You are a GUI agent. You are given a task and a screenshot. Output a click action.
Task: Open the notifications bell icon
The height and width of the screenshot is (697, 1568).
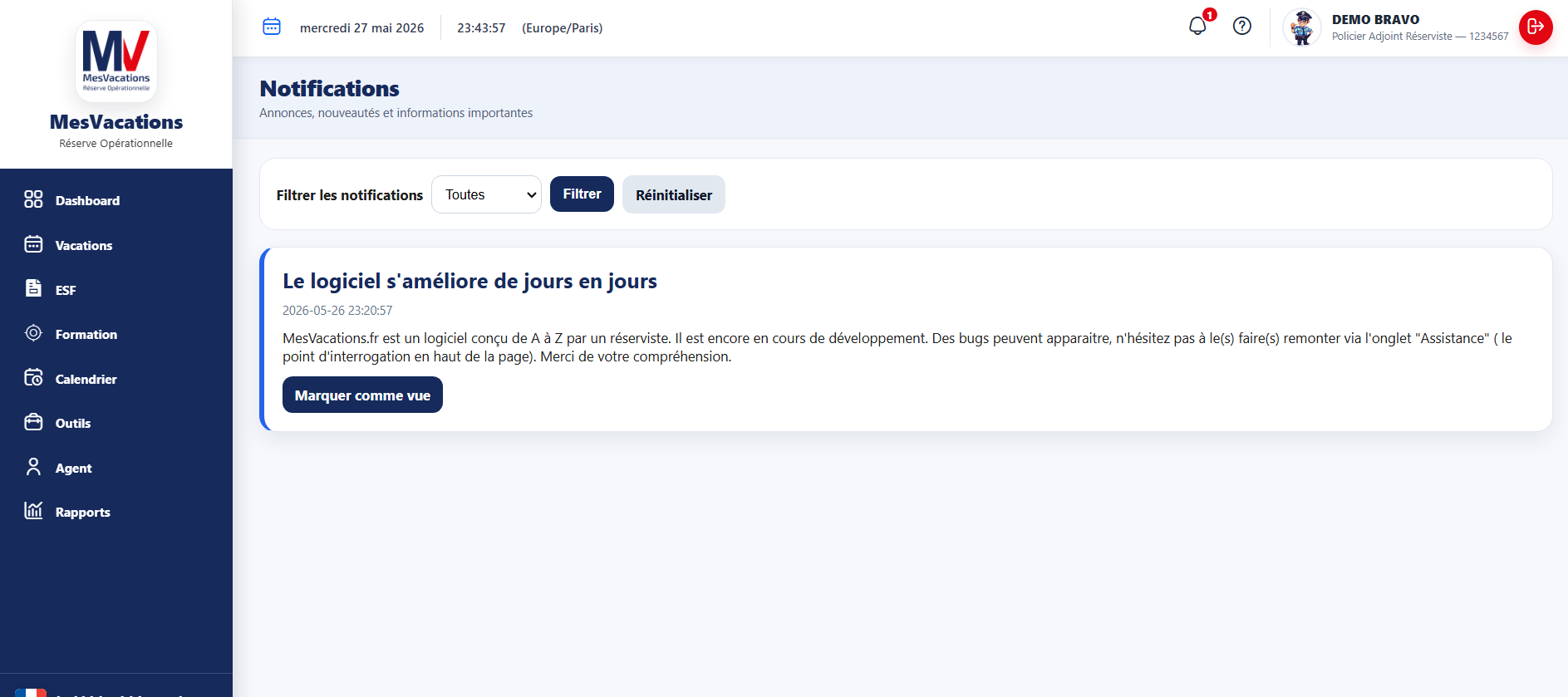pos(1197,27)
